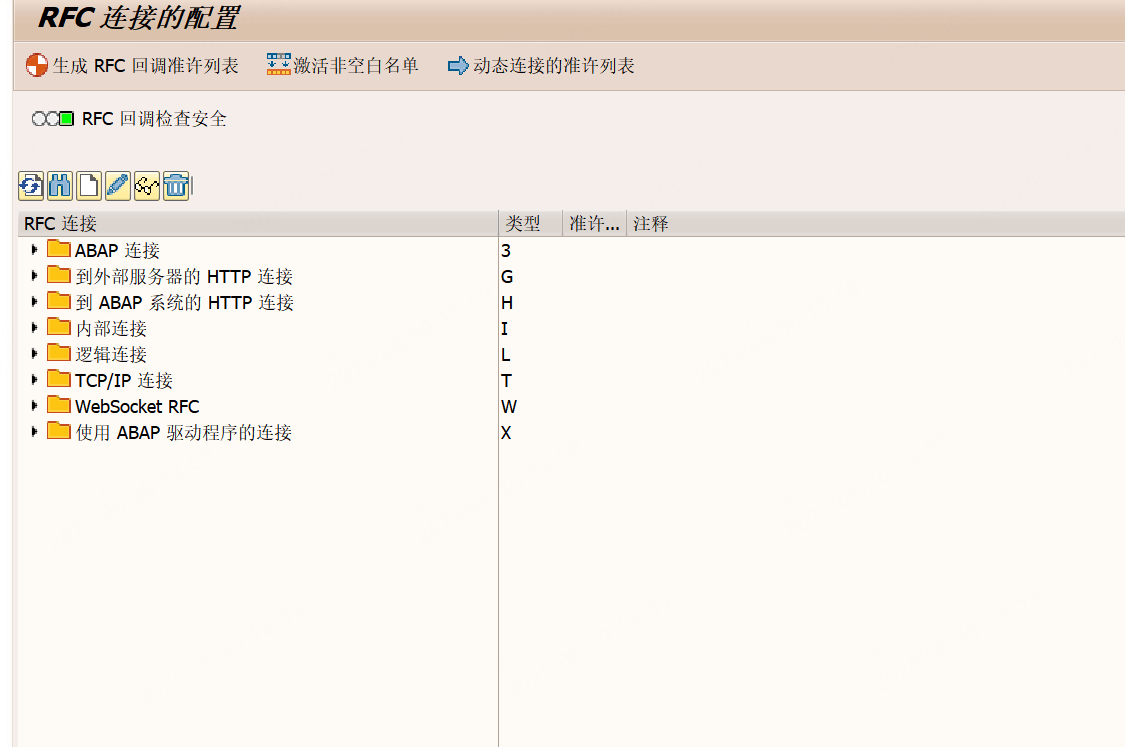Create a new RFC connection (blank page icon)
1125x747 pixels.
(88, 186)
